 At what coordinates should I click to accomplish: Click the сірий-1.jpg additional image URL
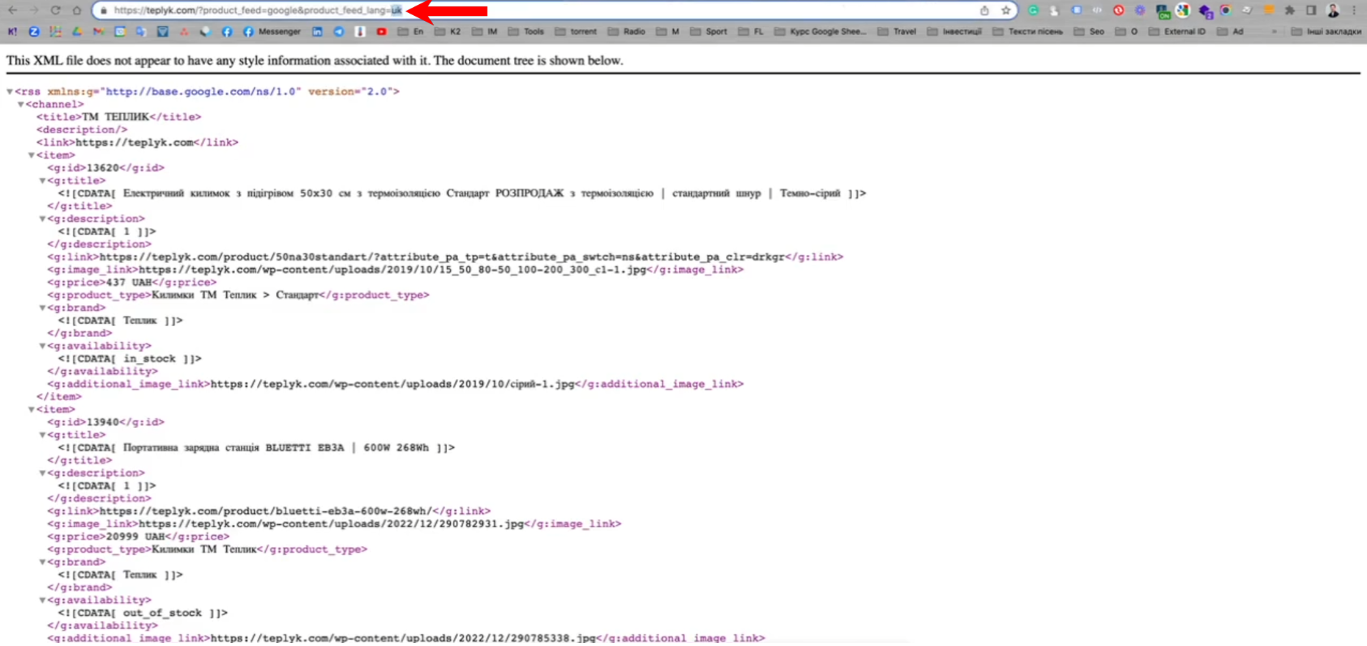pos(392,384)
